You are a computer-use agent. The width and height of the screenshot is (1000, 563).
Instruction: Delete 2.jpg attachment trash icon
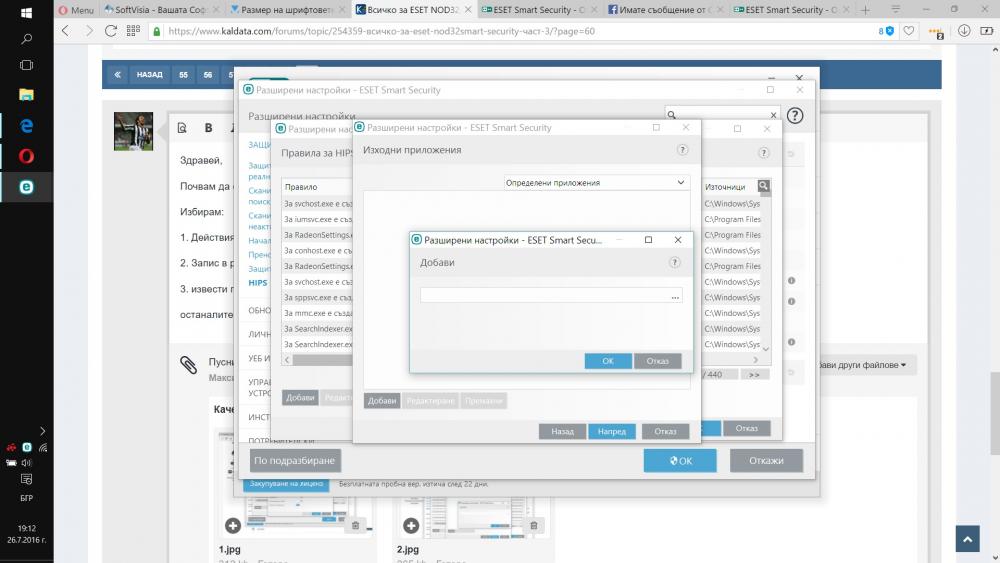coord(533,525)
